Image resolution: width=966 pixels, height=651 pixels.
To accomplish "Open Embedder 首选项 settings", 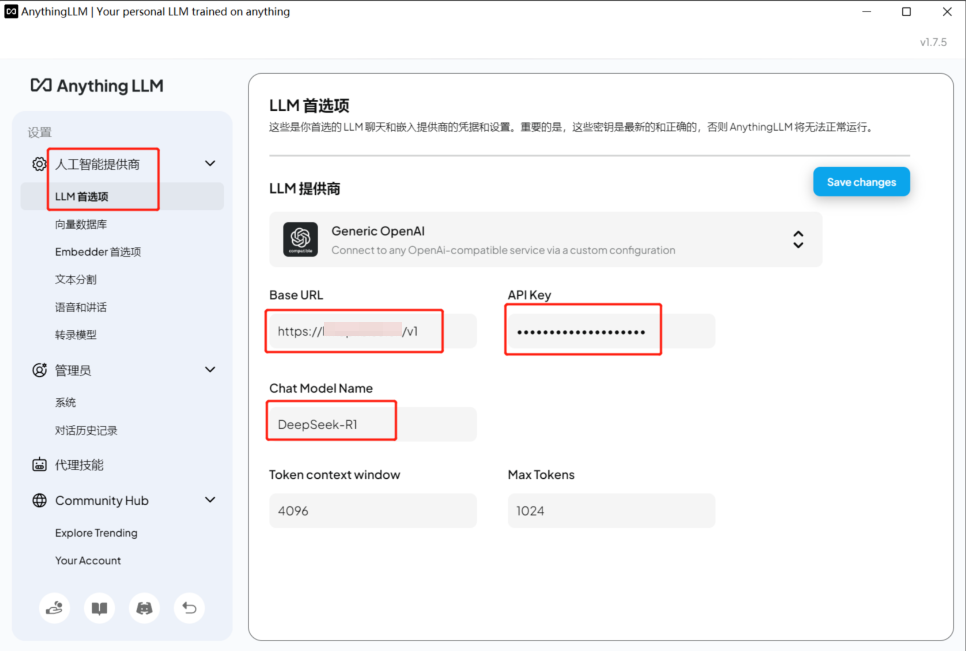I will [98, 252].
